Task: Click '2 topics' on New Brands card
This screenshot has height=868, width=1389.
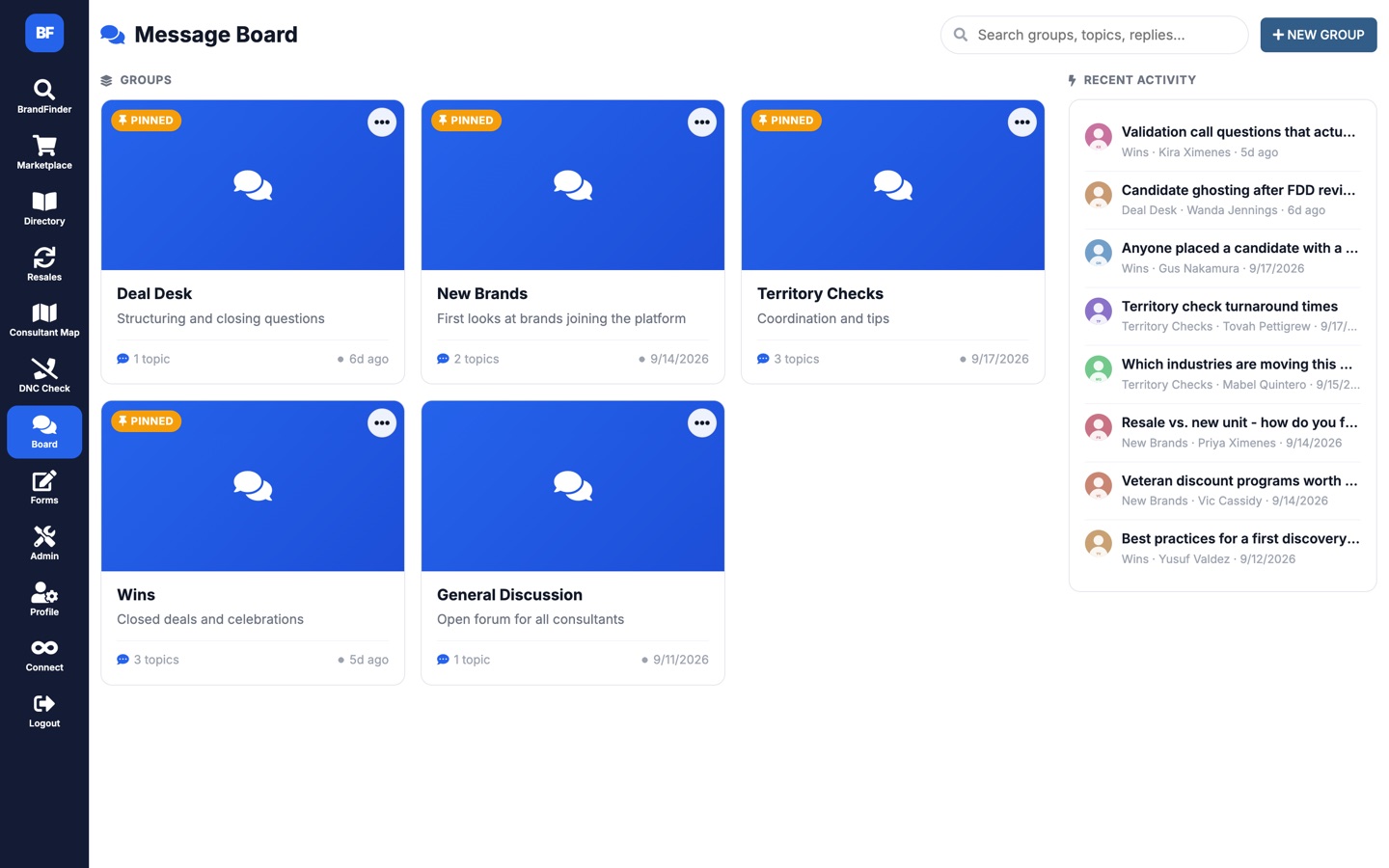Action: click(x=468, y=359)
